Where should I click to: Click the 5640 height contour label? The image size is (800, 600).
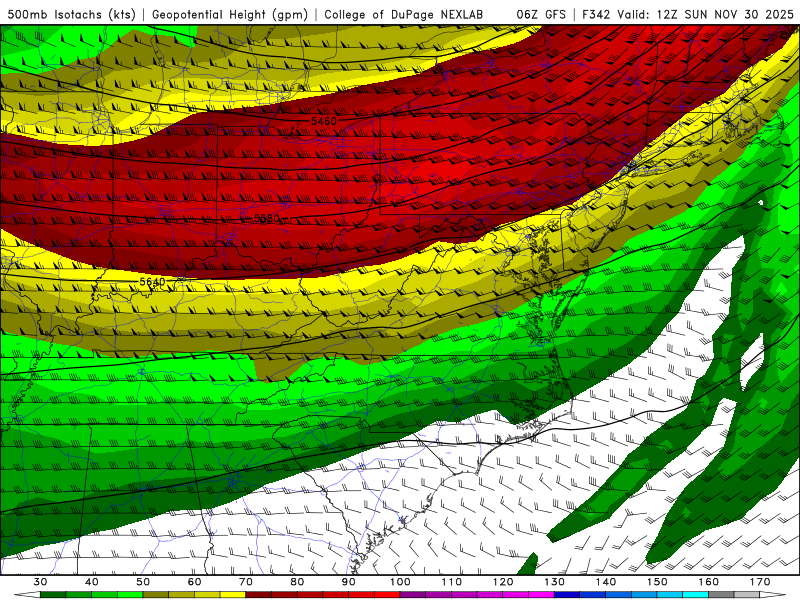point(152,282)
